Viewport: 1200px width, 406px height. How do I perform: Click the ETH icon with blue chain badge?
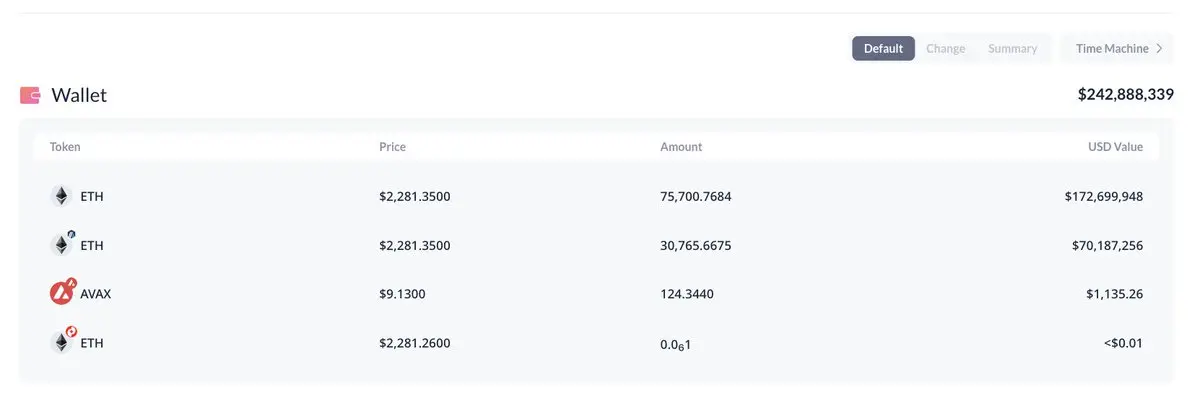click(62, 245)
